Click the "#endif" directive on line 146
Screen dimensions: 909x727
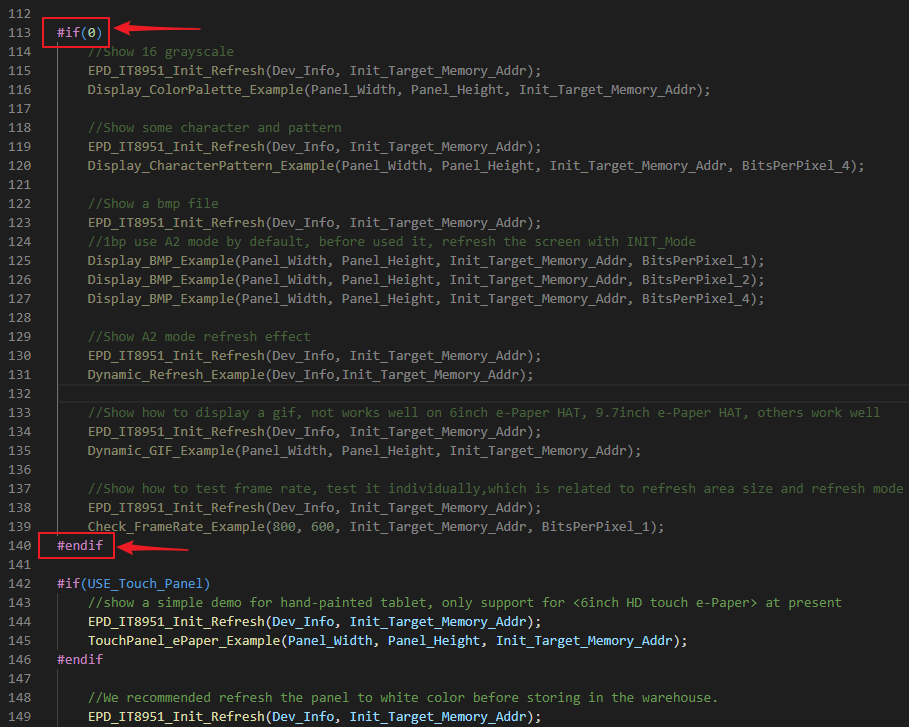pos(79,659)
